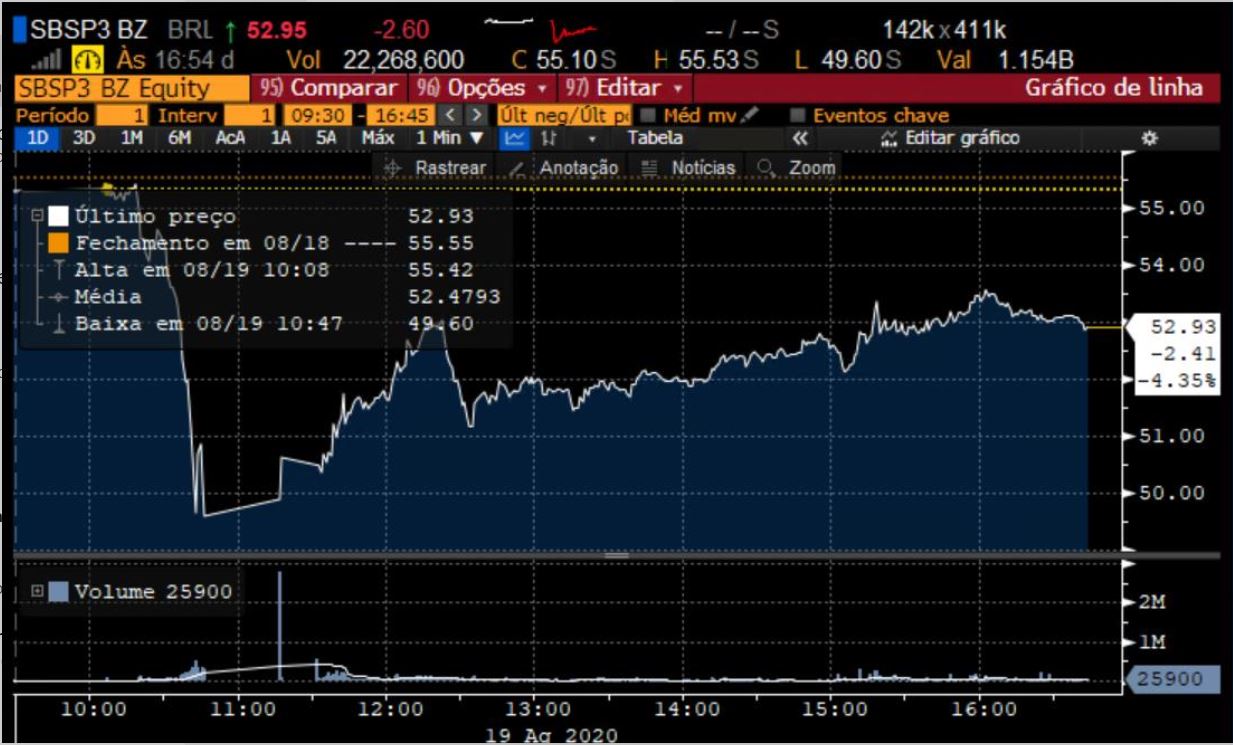Viewport: 1233px width, 745px height.
Task: Open the 1 Min interval dropdown
Action: (x=449, y=138)
